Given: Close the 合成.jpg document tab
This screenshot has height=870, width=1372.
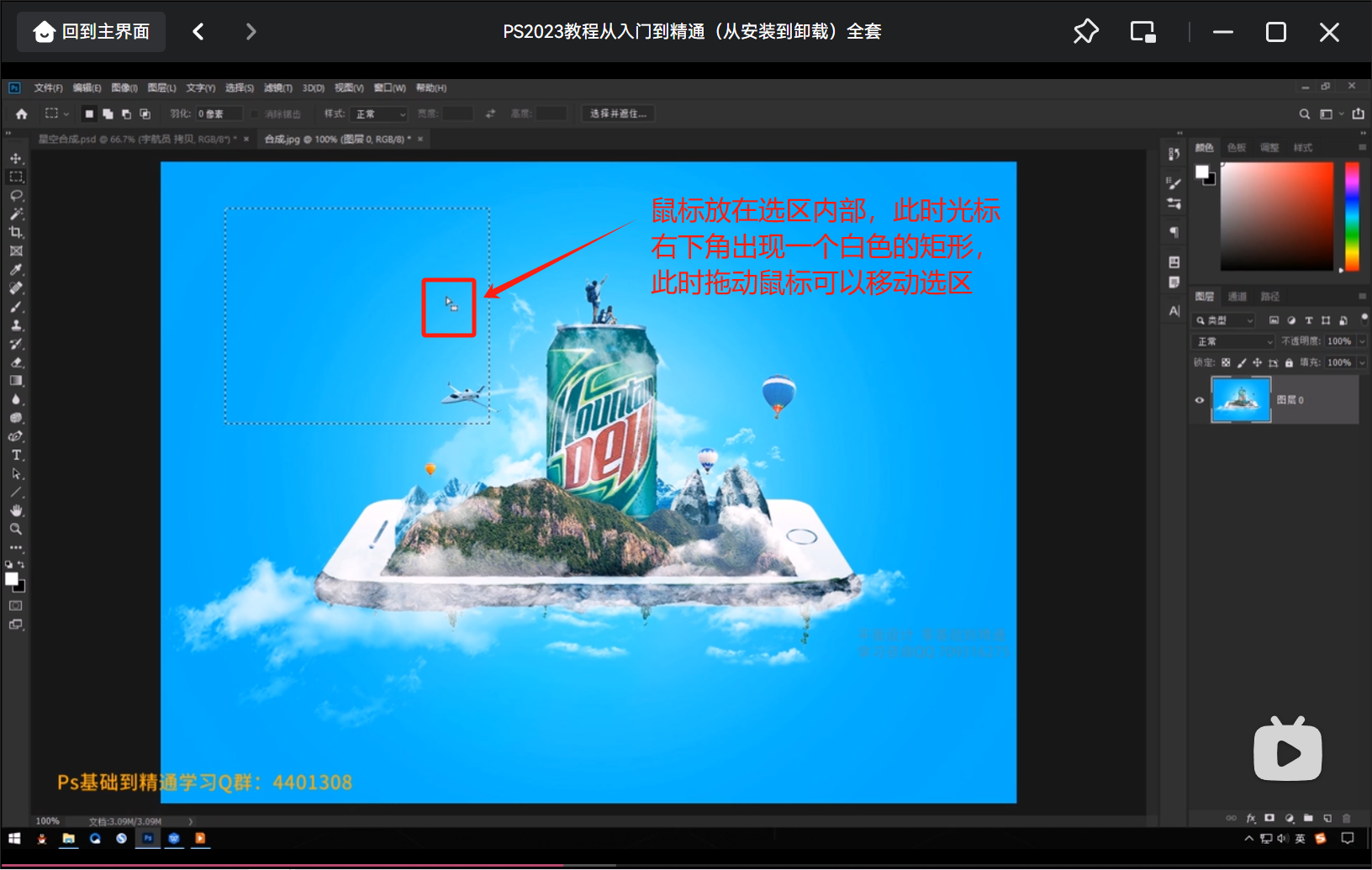Looking at the screenshot, I should click(420, 140).
